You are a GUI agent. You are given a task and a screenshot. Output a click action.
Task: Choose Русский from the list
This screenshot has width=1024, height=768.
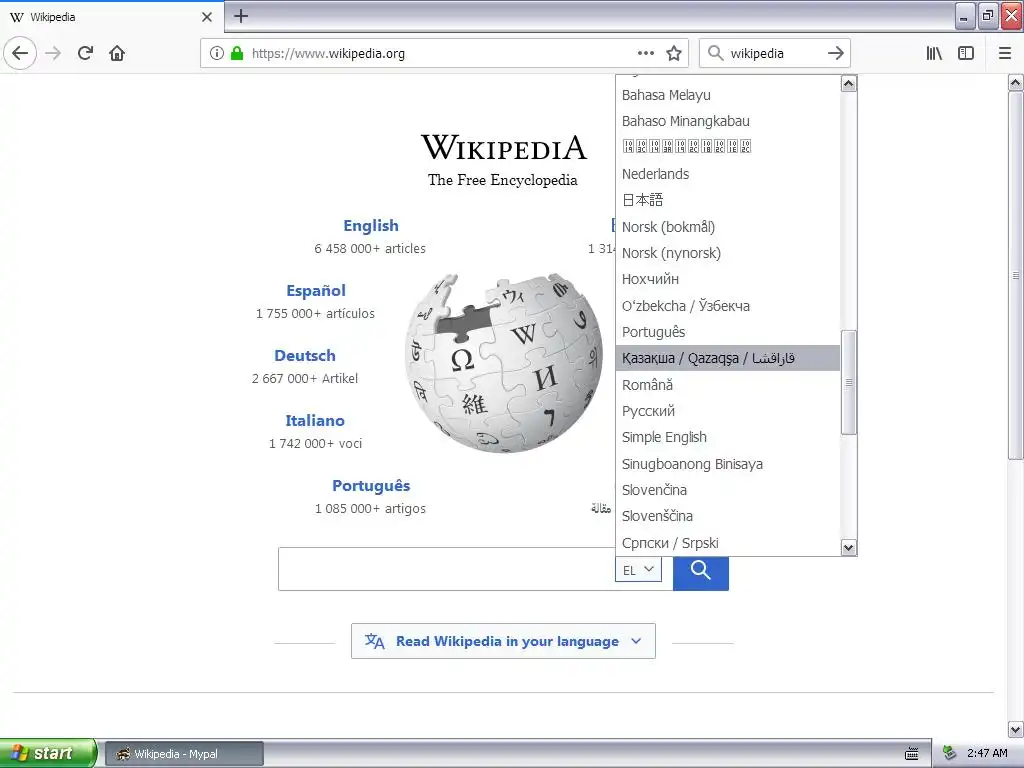click(728, 411)
